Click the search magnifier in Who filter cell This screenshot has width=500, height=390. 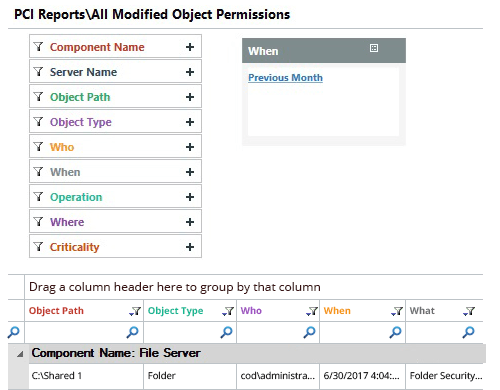(x=309, y=332)
